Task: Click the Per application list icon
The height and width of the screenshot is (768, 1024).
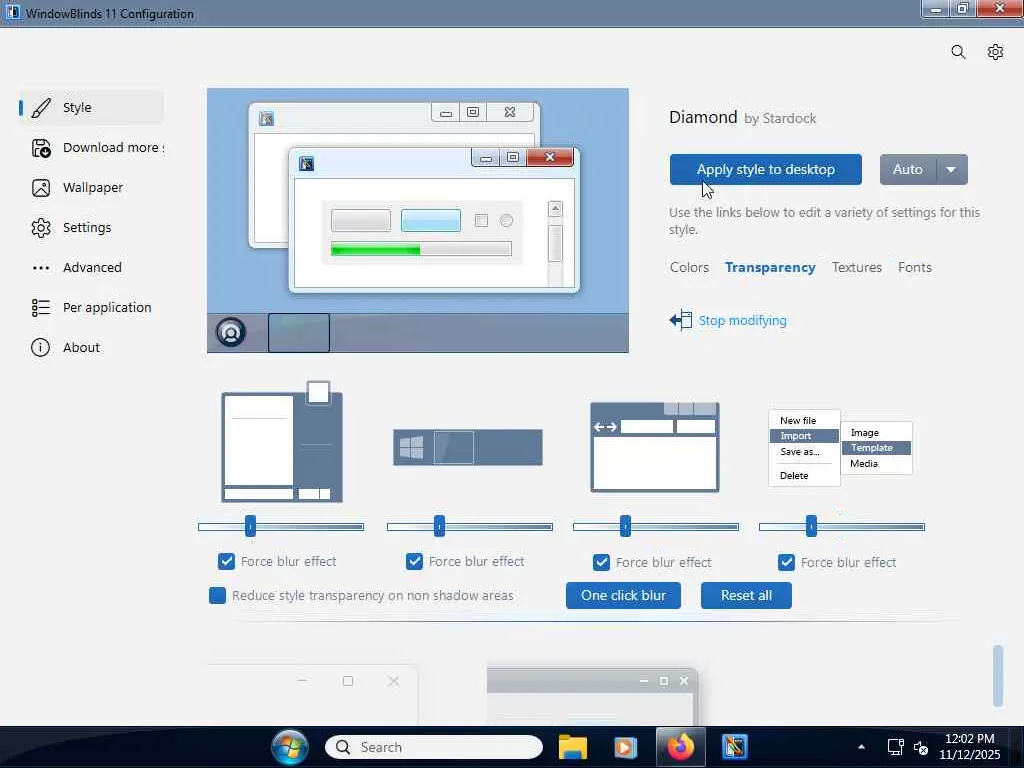Action: pyautogui.click(x=41, y=308)
